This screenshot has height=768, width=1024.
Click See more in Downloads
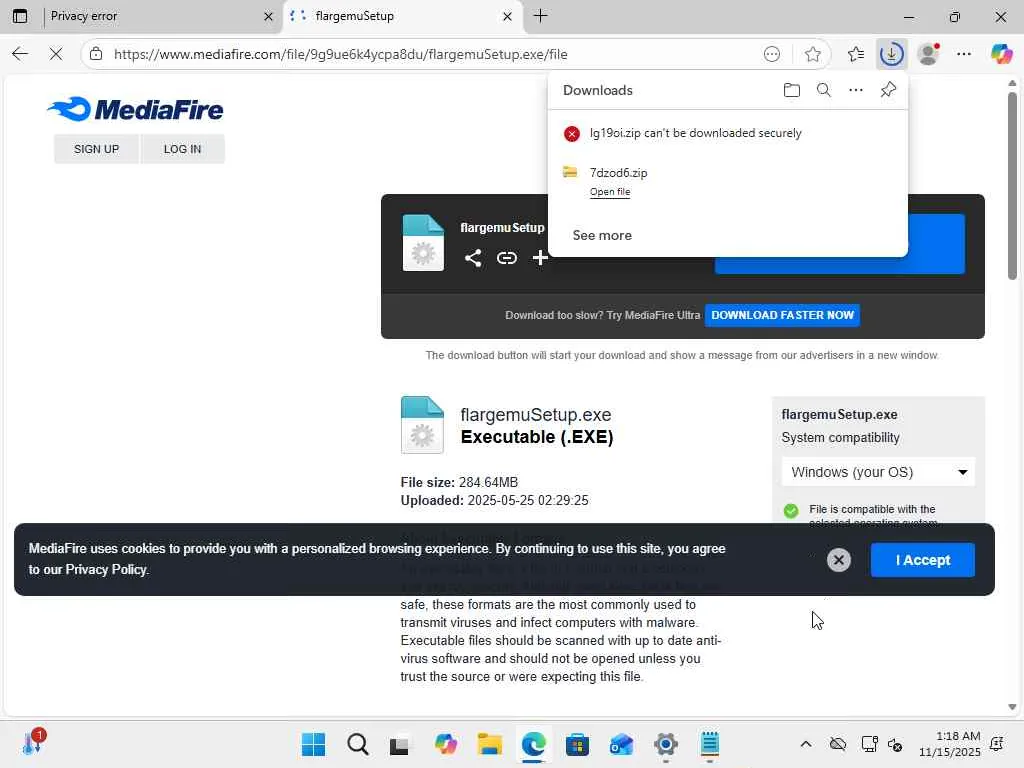pos(602,235)
